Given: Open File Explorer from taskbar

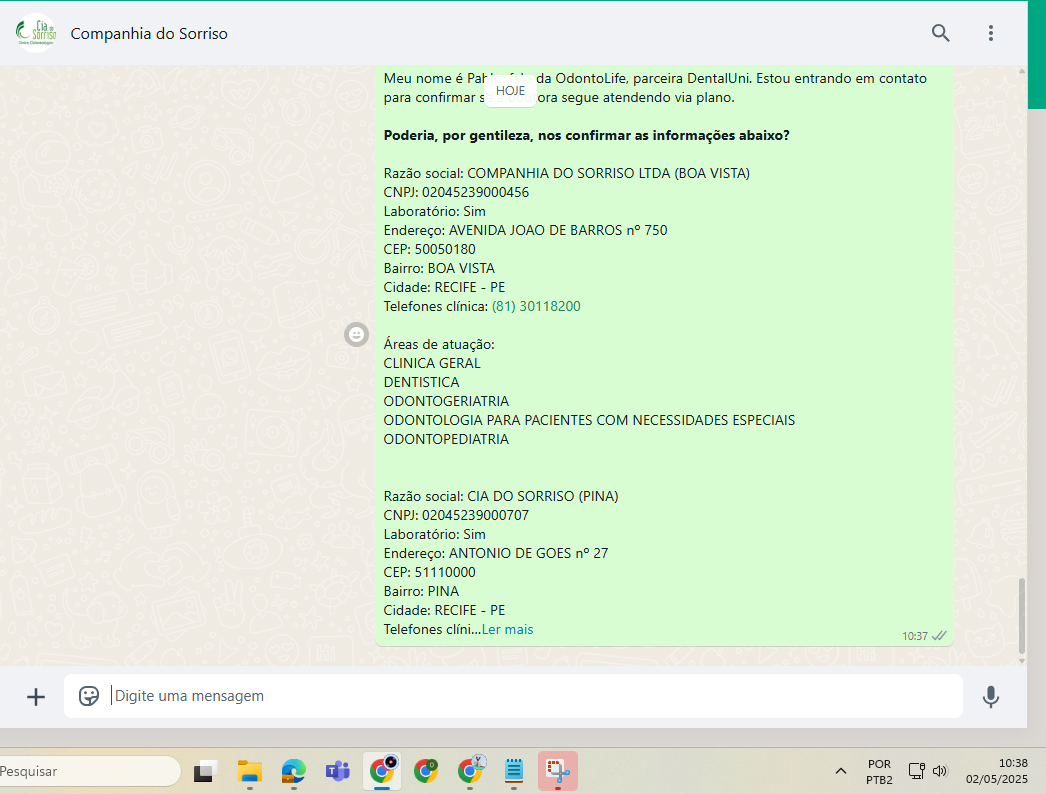Looking at the screenshot, I should coord(249,771).
